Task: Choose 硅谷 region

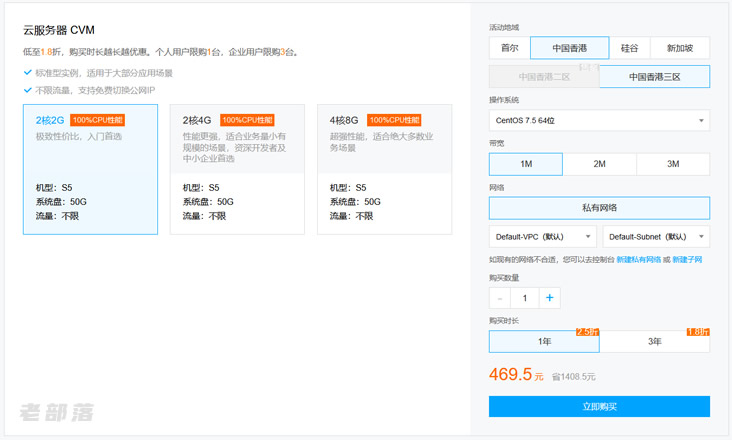Action: [629, 48]
